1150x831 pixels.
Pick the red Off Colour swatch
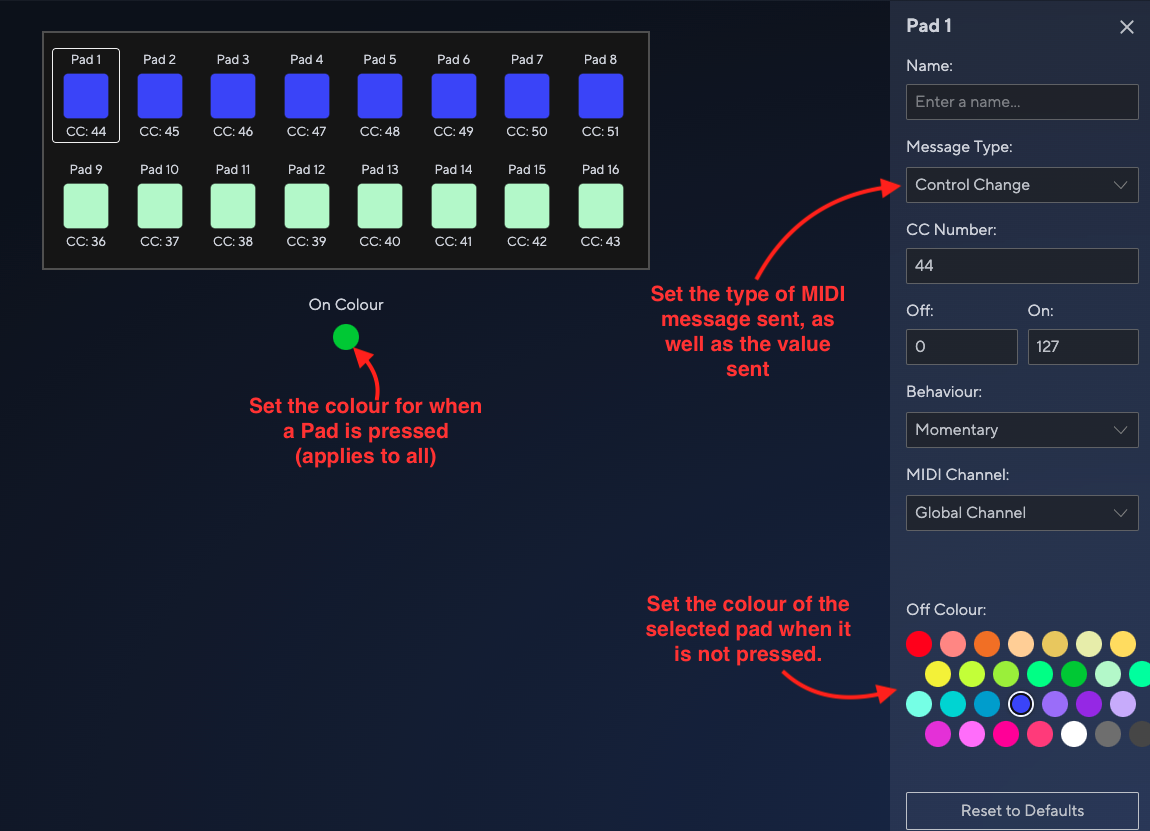[x=918, y=644]
